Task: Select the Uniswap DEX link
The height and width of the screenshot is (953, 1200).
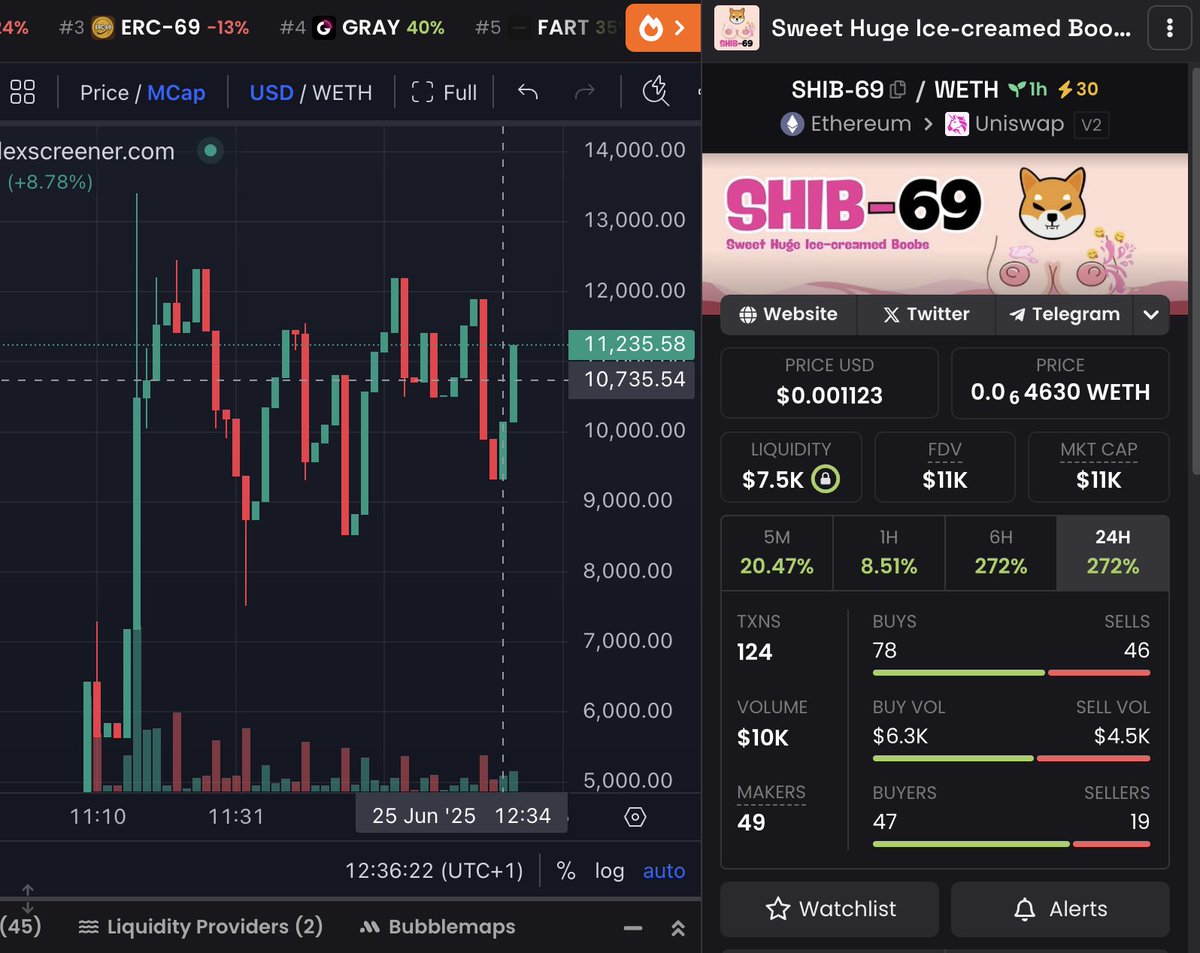Action: pyautogui.click(x=1003, y=124)
